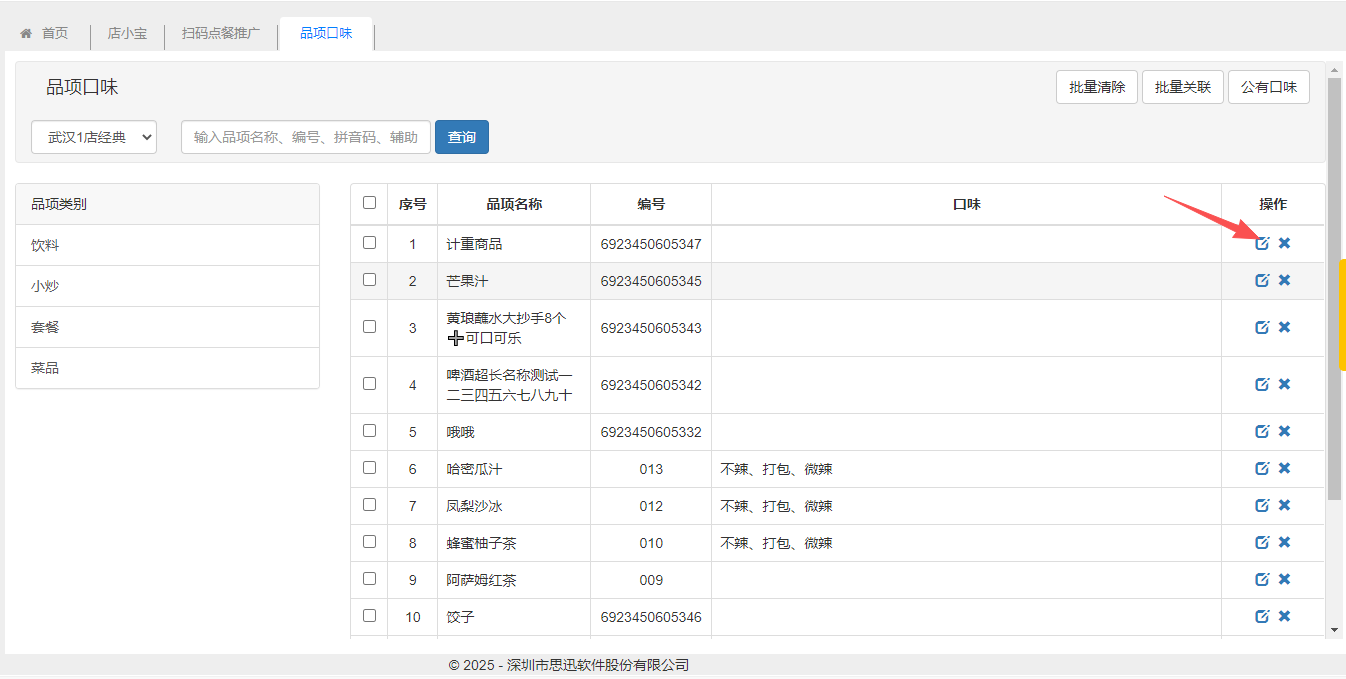This screenshot has height=679, width=1346.
Task: Click delete icon in 阿萨姆红茶 row
Action: [1284, 579]
